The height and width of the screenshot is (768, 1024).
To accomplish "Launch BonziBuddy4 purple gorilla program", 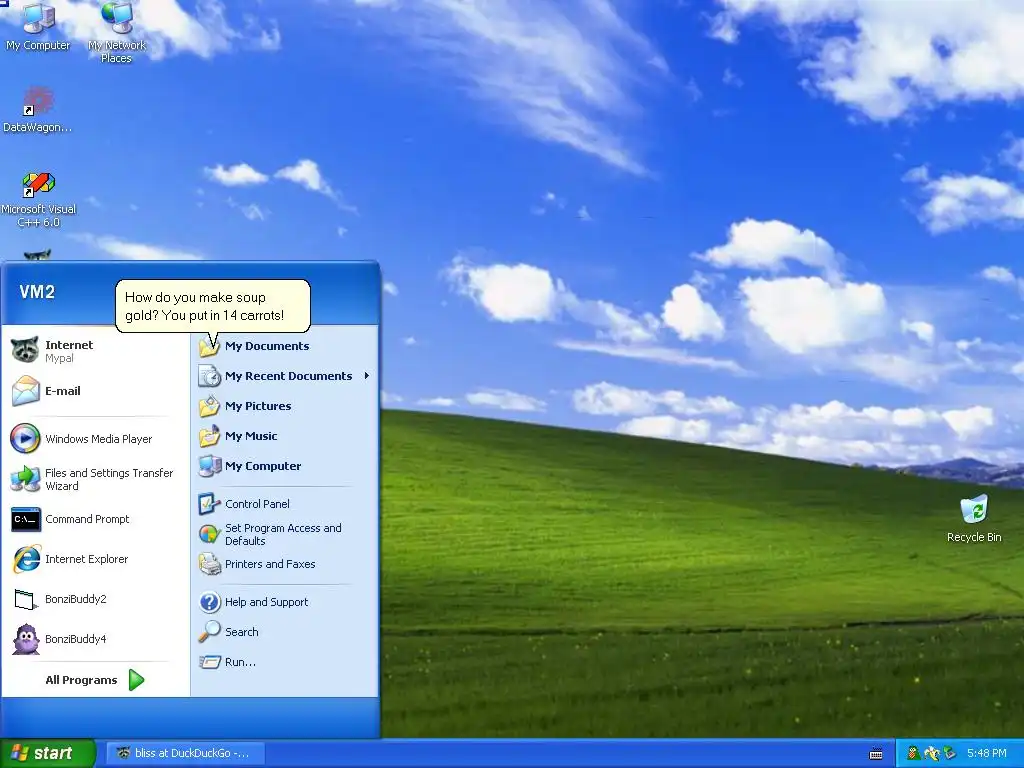I will click(x=96, y=639).
